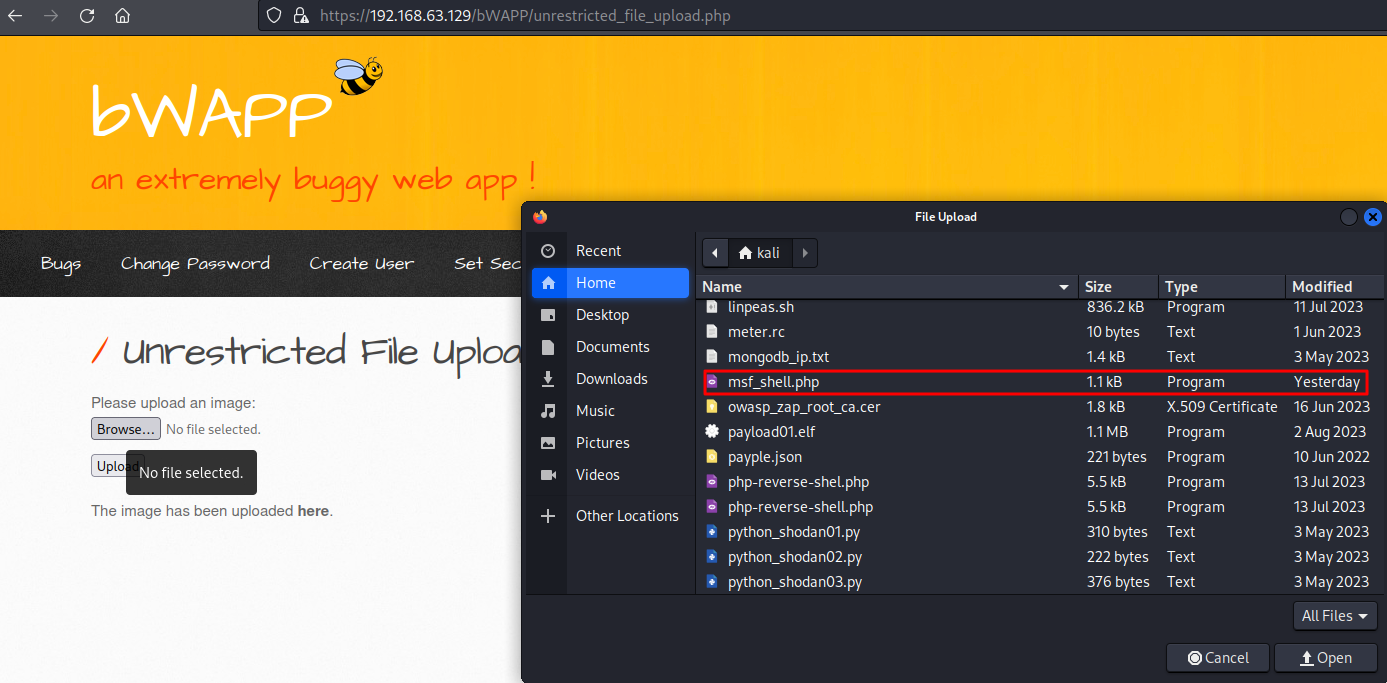Reload the page with the refresh icon
The width and height of the screenshot is (1387, 683).
(87, 16)
